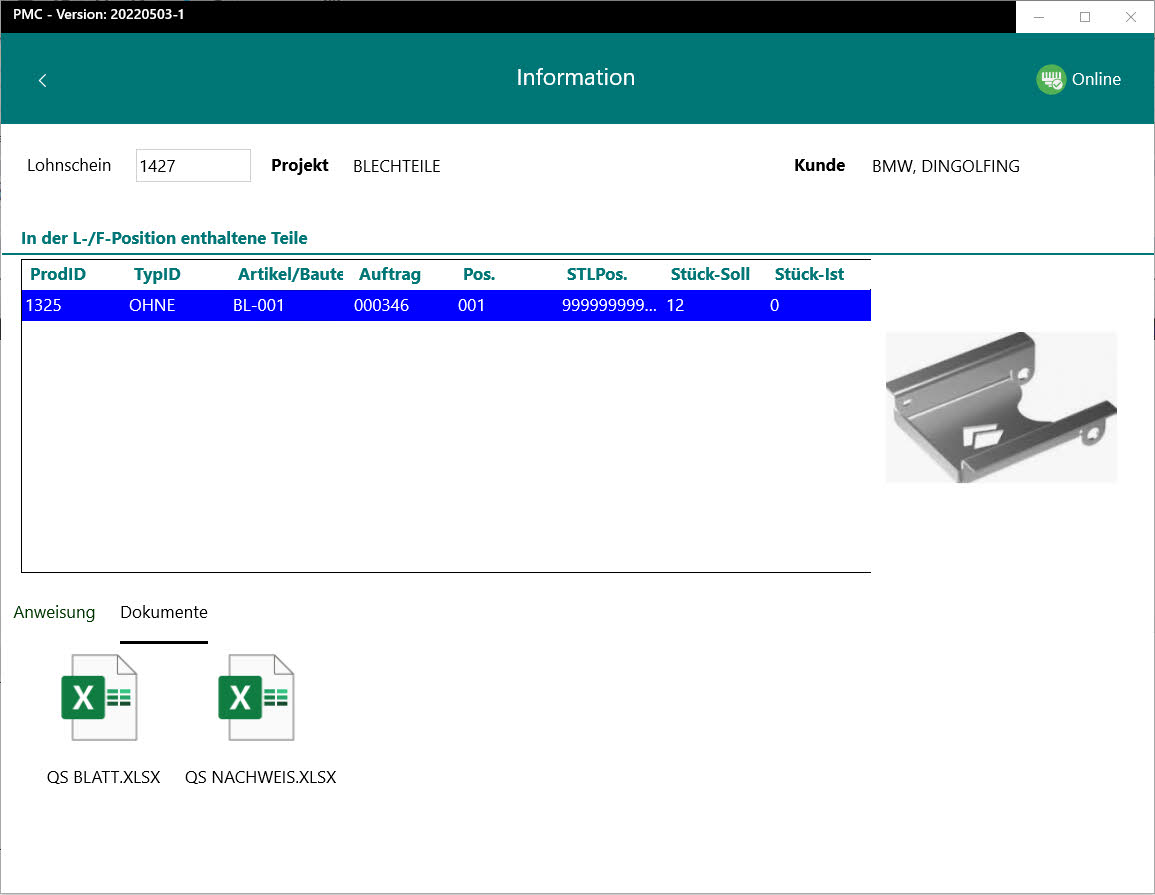The image size is (1155, 895).
Task: Click the 999999999... STLPos. cell
Action: pyautogui.click(x=609, y=305)
